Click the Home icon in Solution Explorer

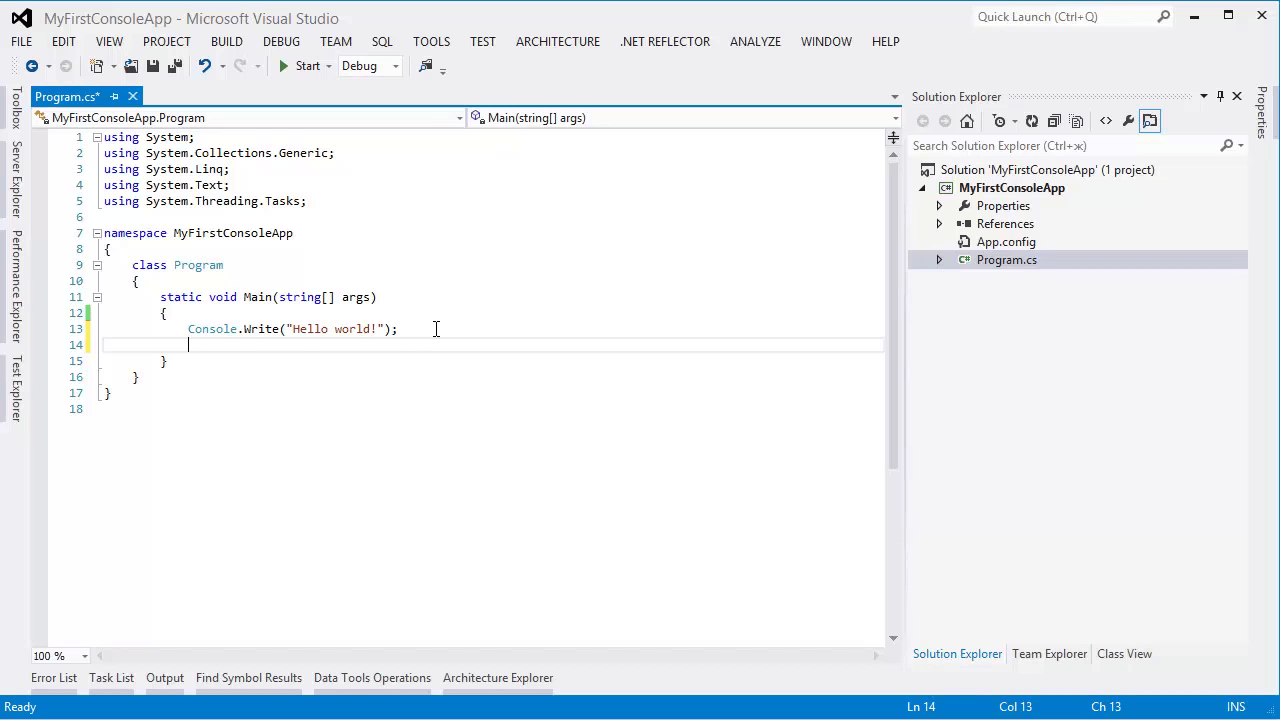coord(967,121)
